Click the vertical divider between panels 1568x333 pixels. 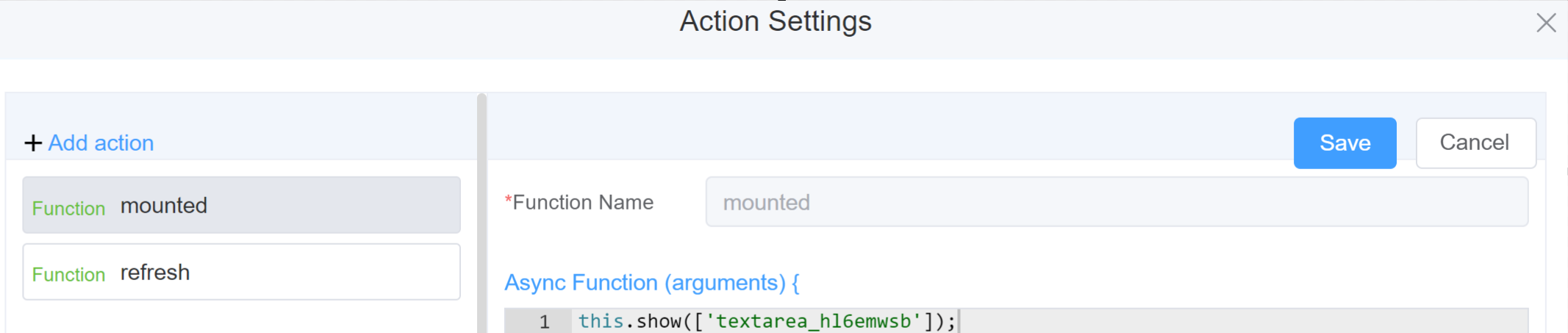pyautogui.click(x=482, y=213)
